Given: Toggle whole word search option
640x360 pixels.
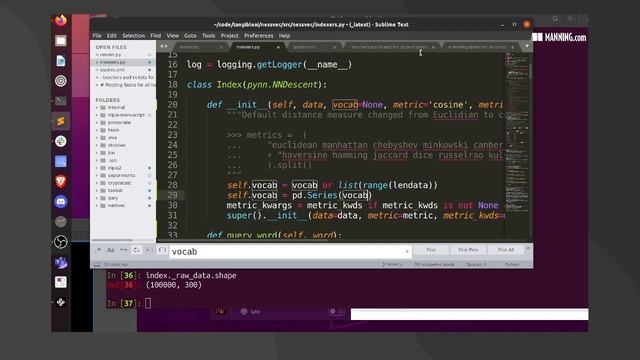Looking at the screenshot, I should pyautogui.click(x=124, y=250).
